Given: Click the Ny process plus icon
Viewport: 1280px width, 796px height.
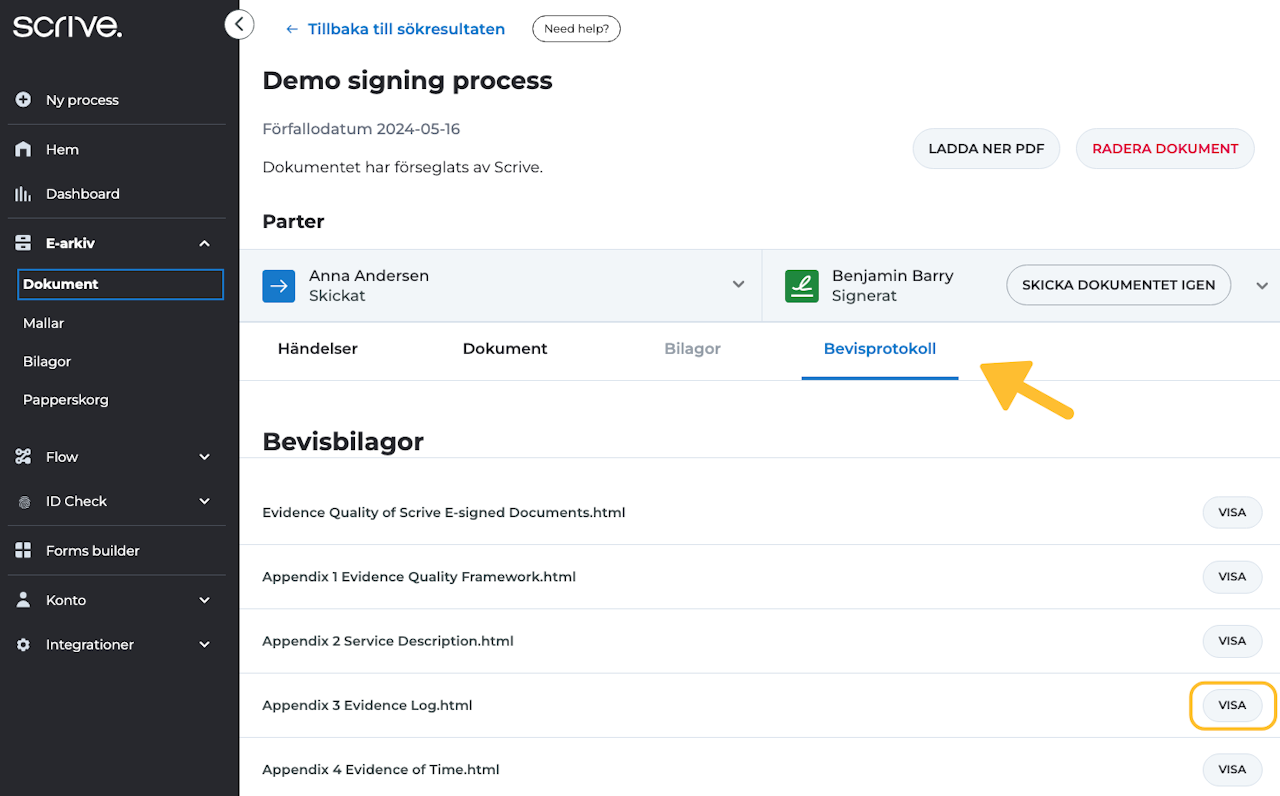Looking at the screenshot, I should coord(24,100).
